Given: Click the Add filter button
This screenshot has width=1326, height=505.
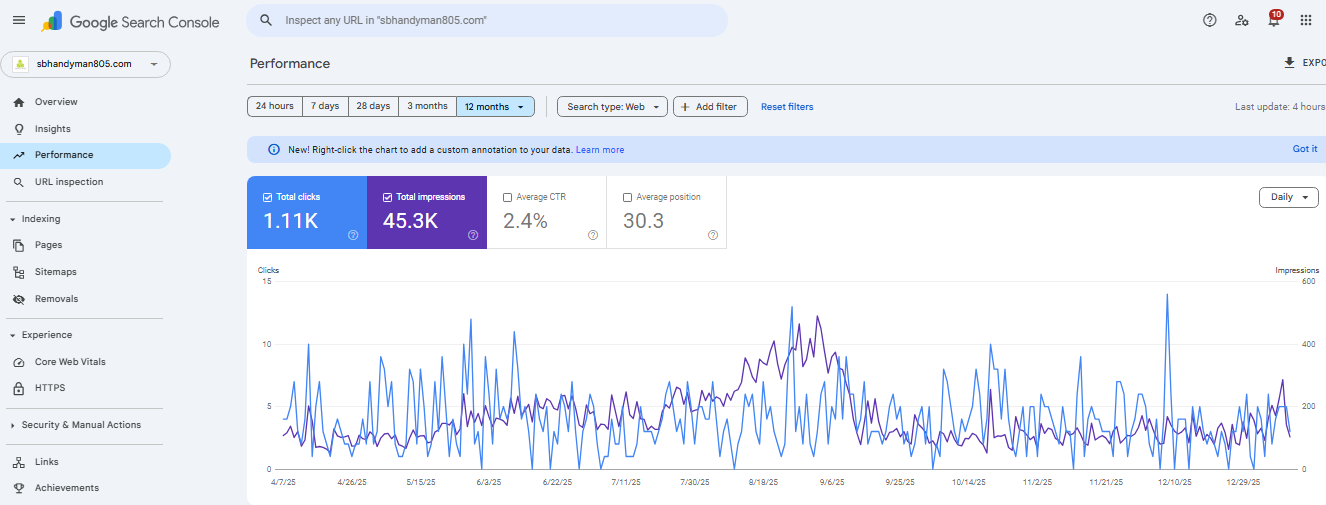Looking at the screenshot, I should 710,106.
